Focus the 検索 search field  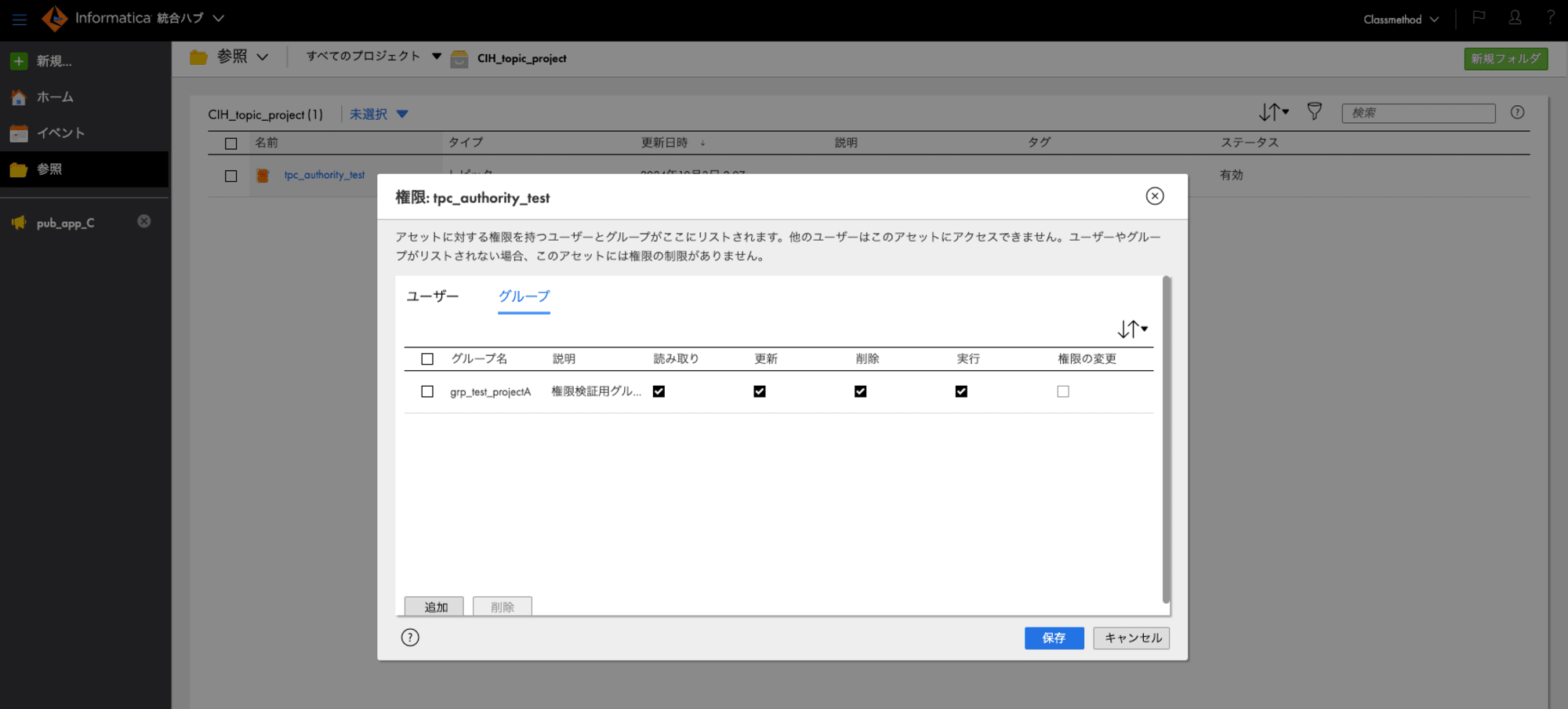point(1418,113)
